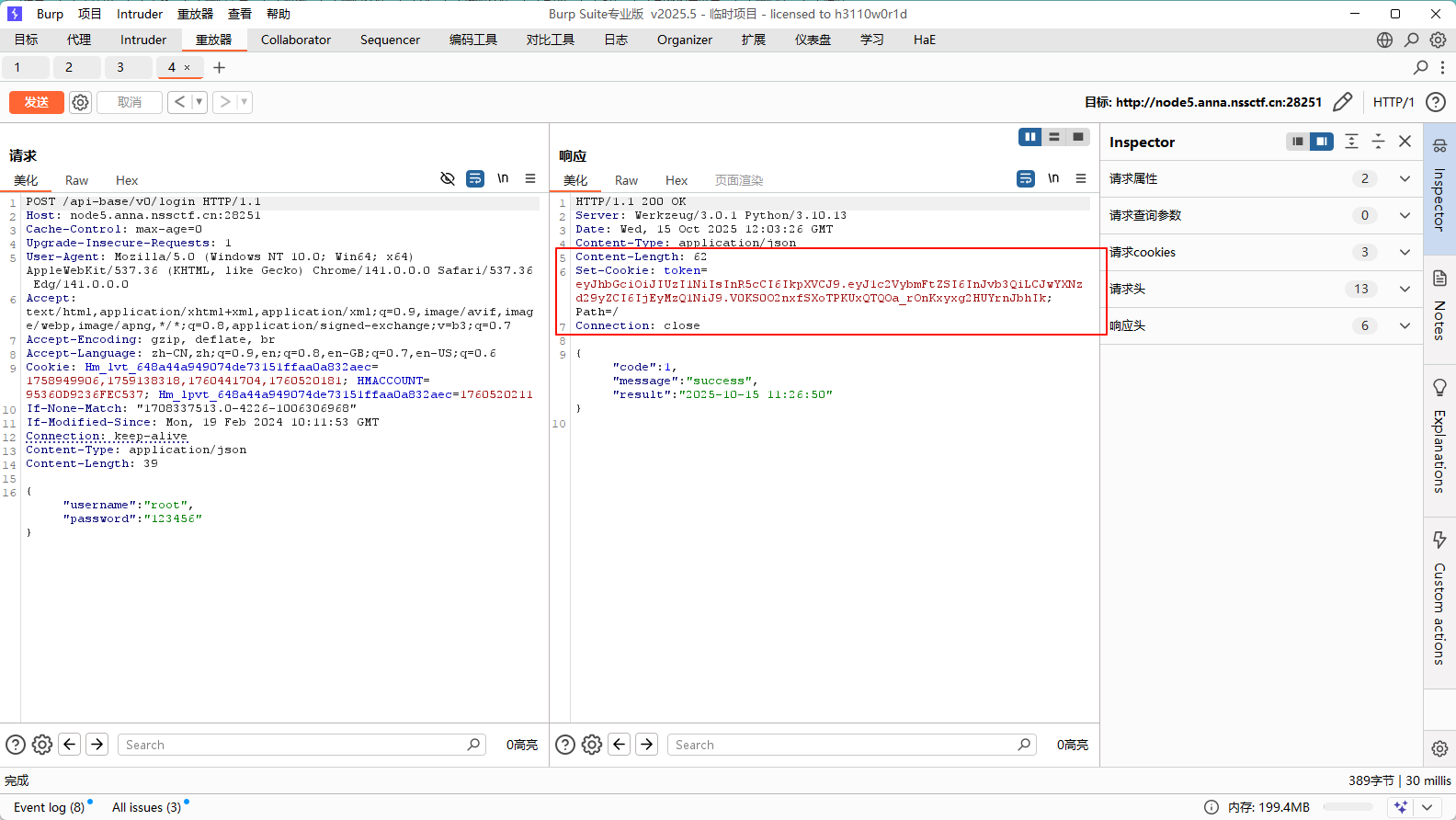Select response Hex view tab
Screen dimensions: 1456x820
(x=677, y=180)
